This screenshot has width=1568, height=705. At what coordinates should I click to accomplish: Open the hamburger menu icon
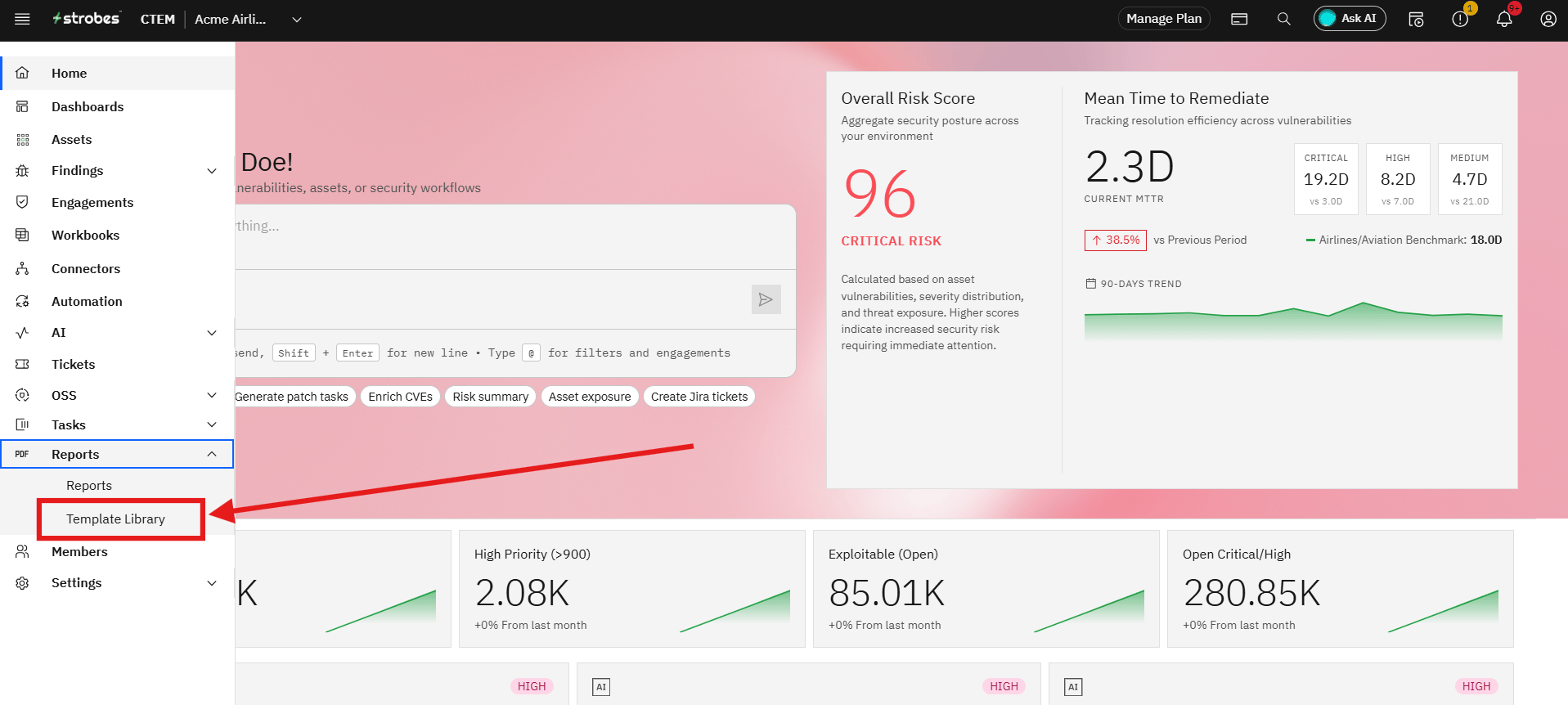[22, 19]
